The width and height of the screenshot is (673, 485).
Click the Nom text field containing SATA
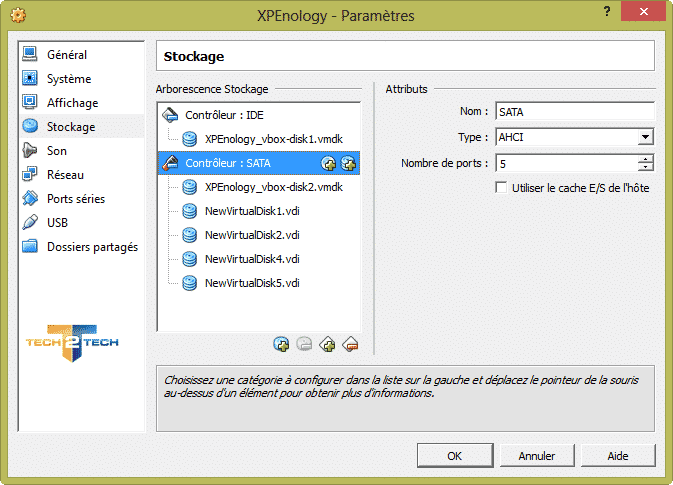(x=575, y=112)
